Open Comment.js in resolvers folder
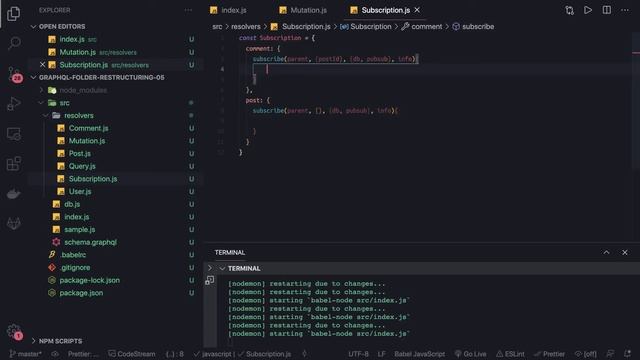 click(89, 128)
